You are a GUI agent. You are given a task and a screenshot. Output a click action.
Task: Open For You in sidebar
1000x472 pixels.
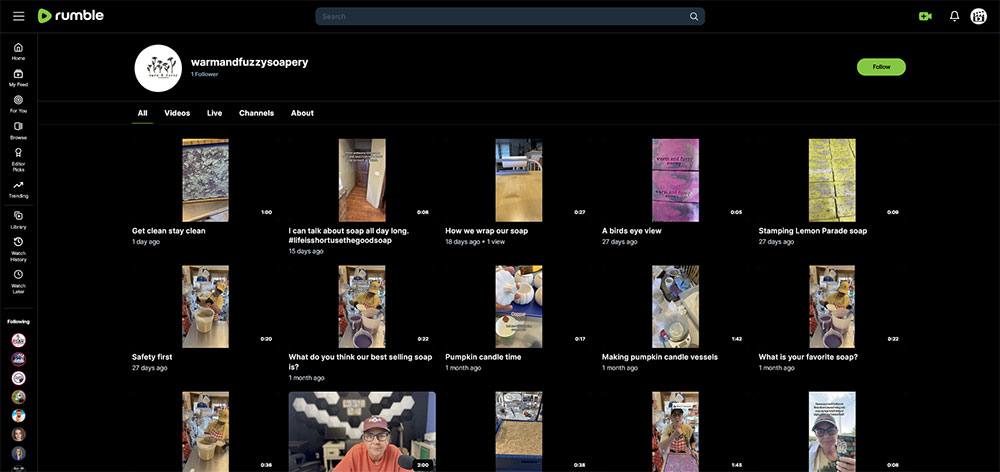[x=18, y=105]
